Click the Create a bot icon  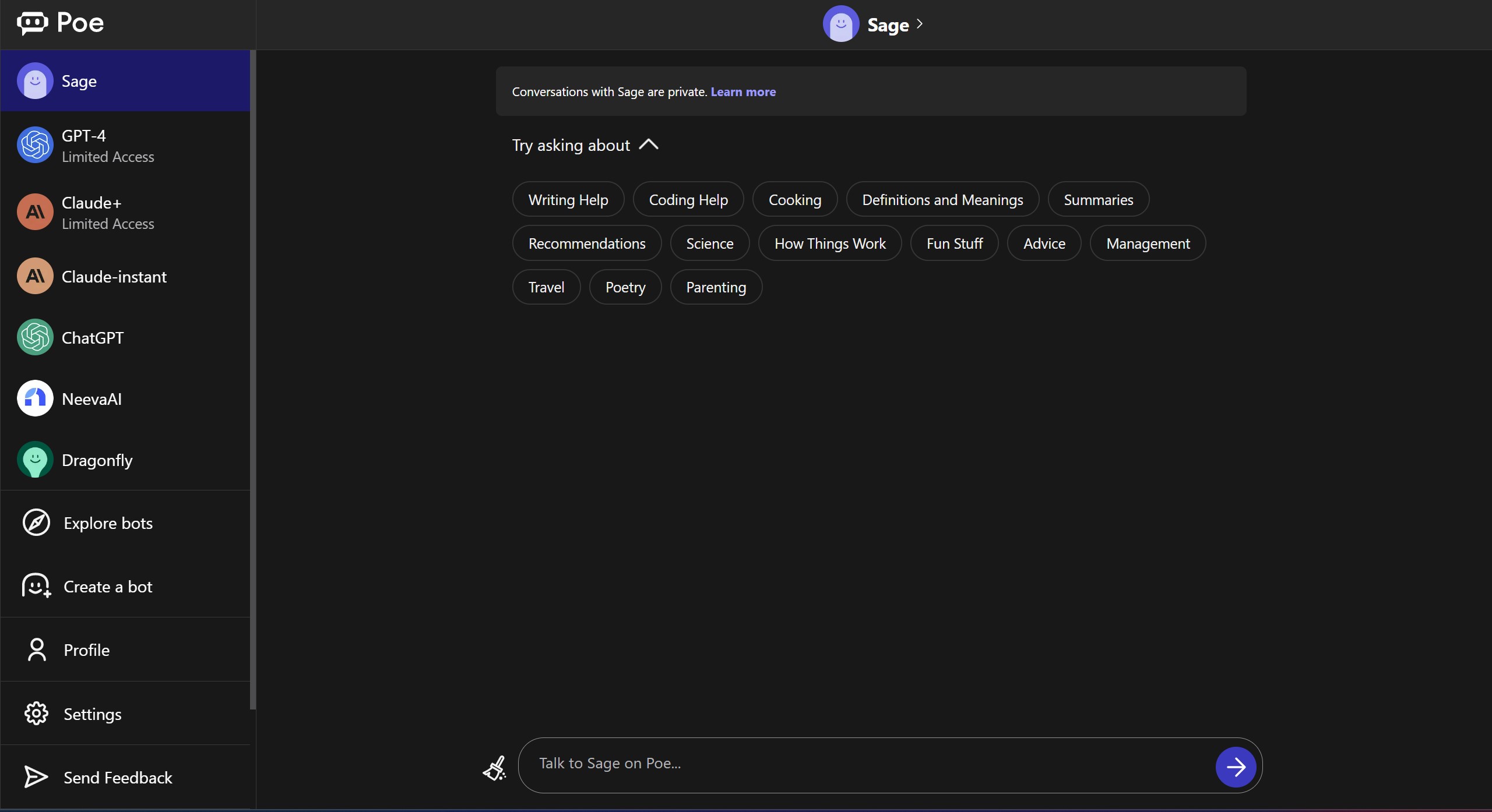point(35,586)
